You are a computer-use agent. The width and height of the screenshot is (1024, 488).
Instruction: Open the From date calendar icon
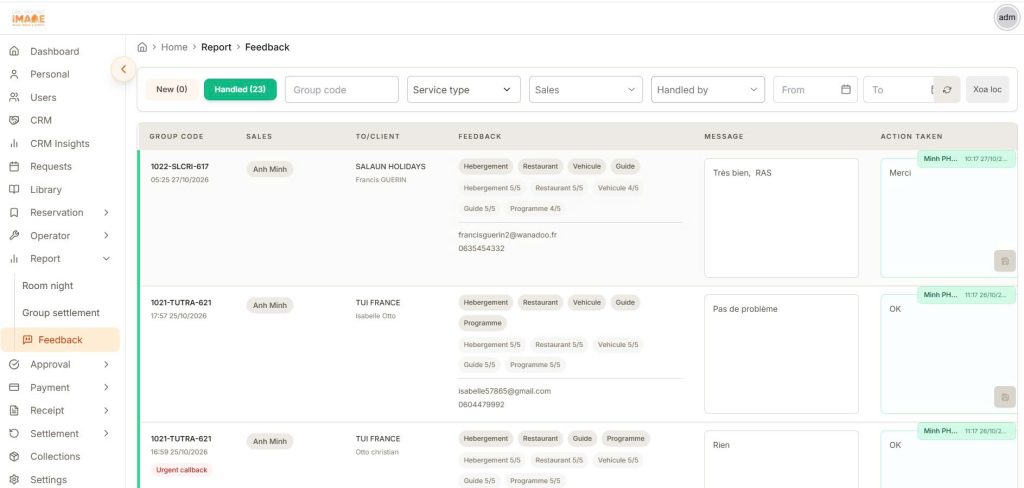point(846,89)
